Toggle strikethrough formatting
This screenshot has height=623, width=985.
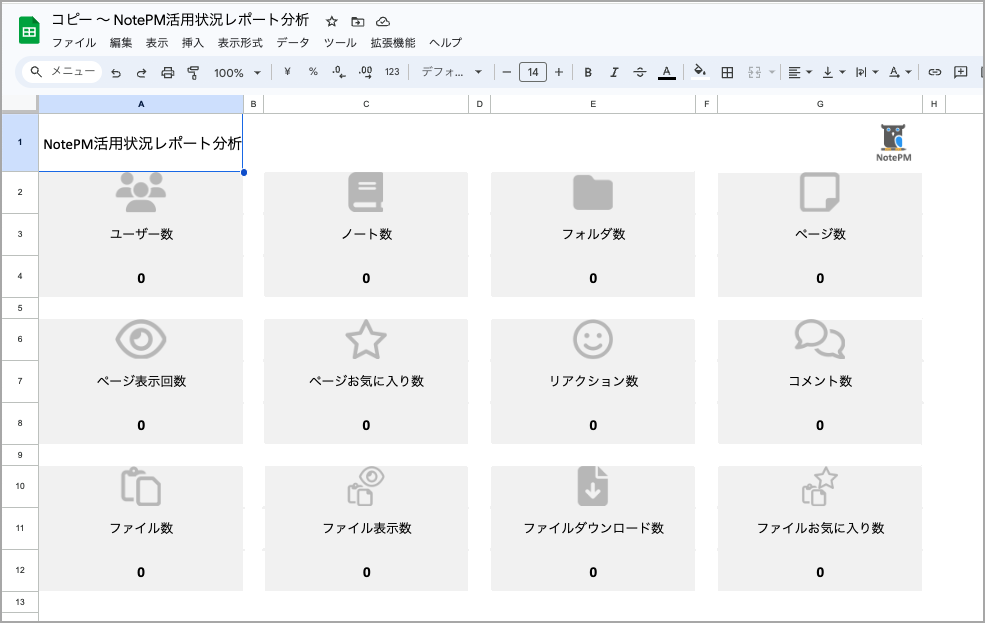click(x=639, y=72)
